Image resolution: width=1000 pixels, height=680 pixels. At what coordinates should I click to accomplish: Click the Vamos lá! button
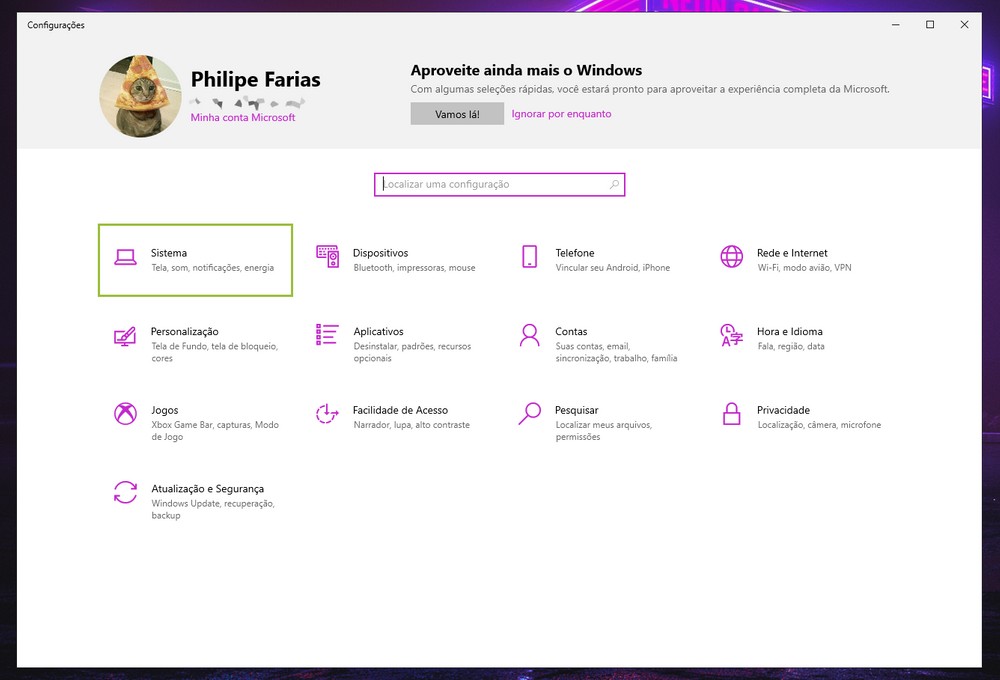click(x=457, y=114)
